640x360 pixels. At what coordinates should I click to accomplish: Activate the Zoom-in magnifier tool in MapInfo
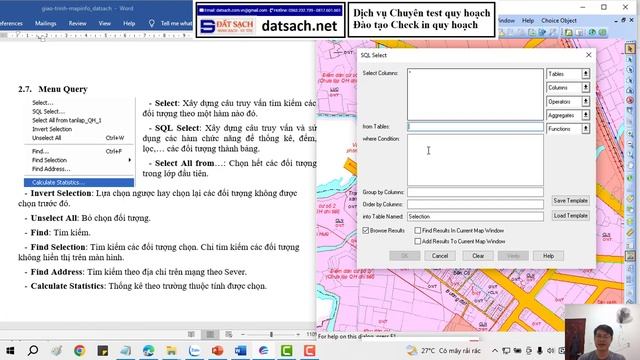630,134
